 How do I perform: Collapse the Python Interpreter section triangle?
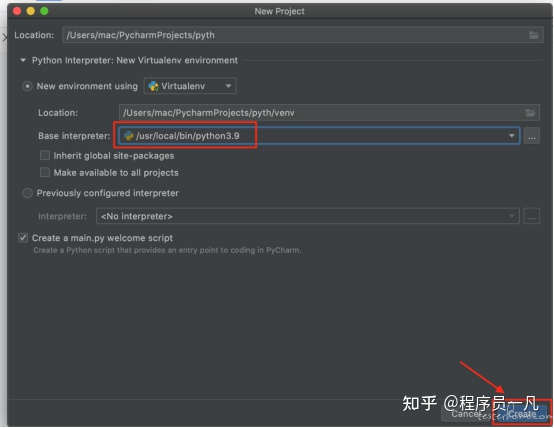coord(23,60)
